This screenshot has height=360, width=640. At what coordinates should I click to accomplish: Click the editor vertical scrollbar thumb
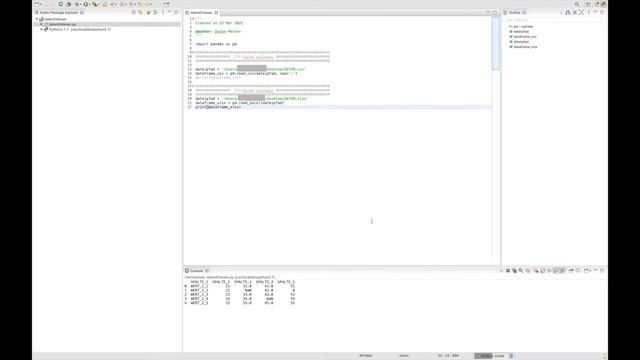click(496, 43)
